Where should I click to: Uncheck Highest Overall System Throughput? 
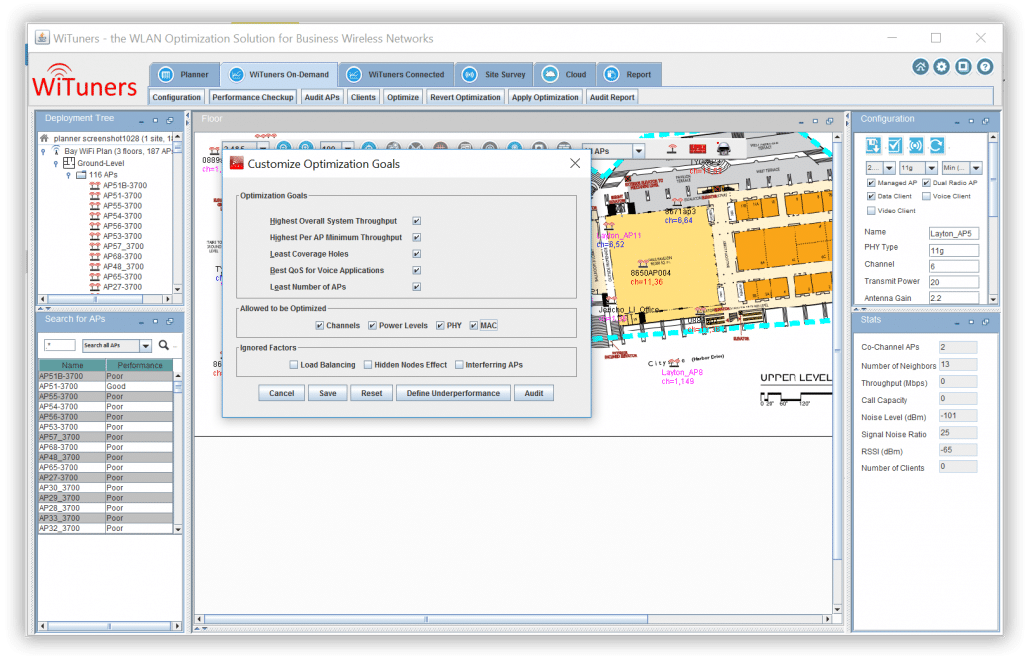(416, 221)
